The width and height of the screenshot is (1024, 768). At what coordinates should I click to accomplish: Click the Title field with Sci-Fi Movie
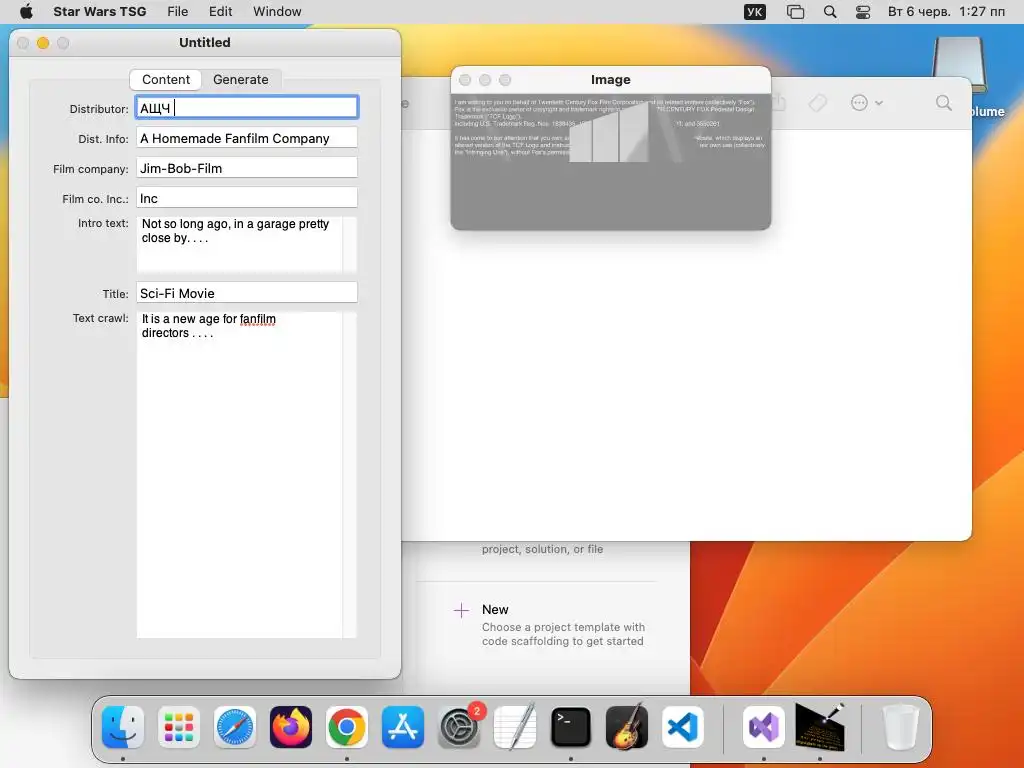click(x=247, y=293)
